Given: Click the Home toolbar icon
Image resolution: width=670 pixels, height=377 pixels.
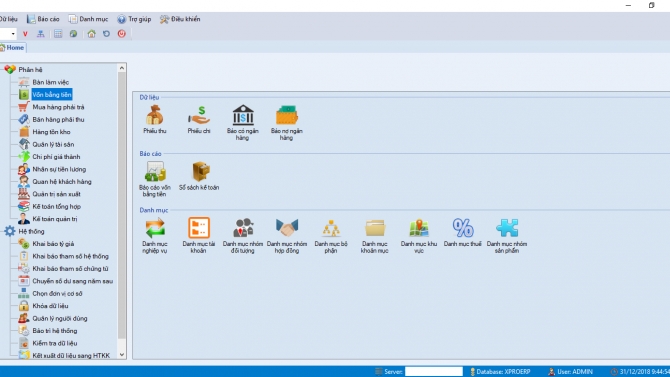Looking at the screenshot, I should click(x=91, y=34).
